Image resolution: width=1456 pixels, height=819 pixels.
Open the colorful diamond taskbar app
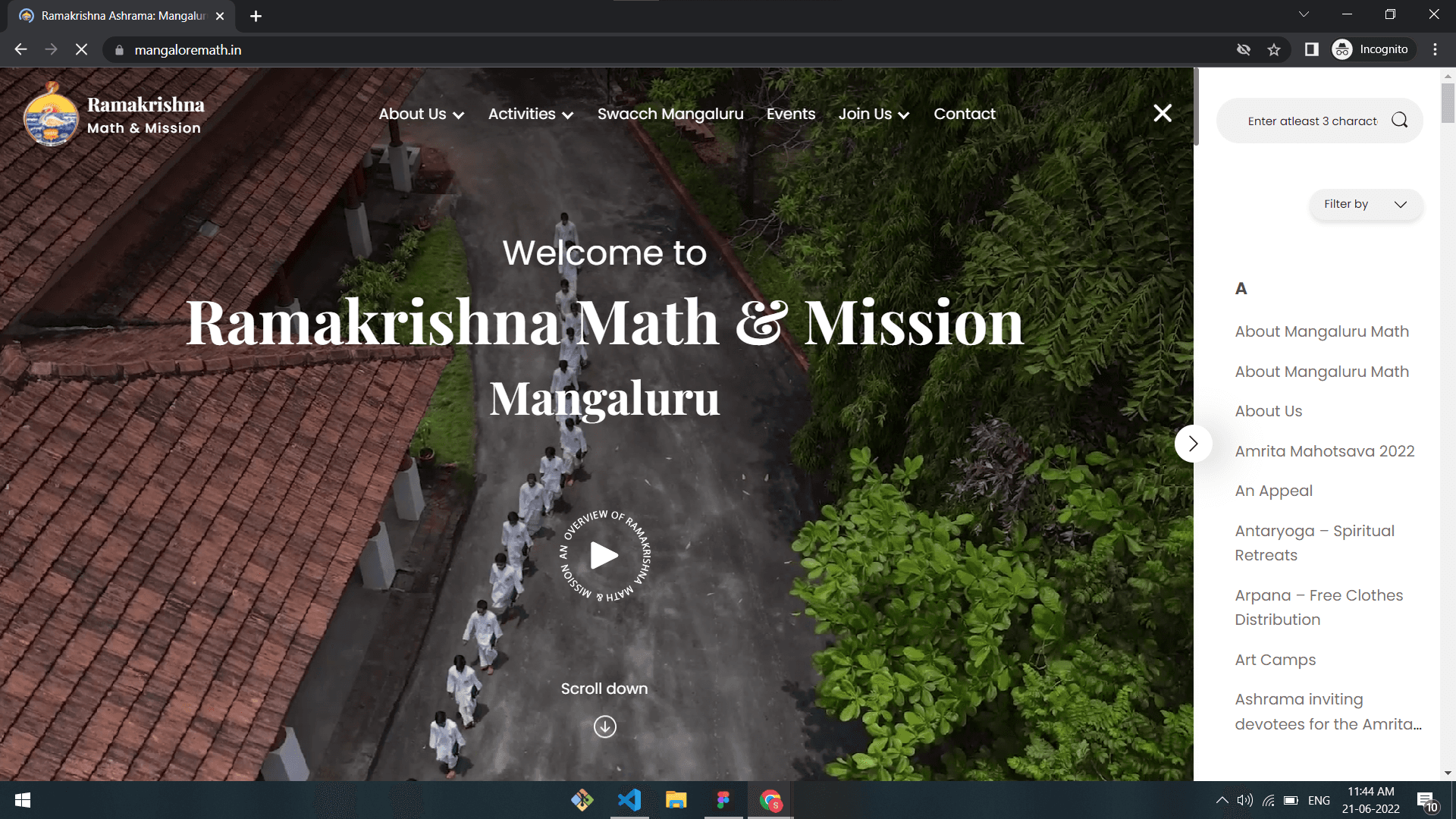tap(582, 800)
